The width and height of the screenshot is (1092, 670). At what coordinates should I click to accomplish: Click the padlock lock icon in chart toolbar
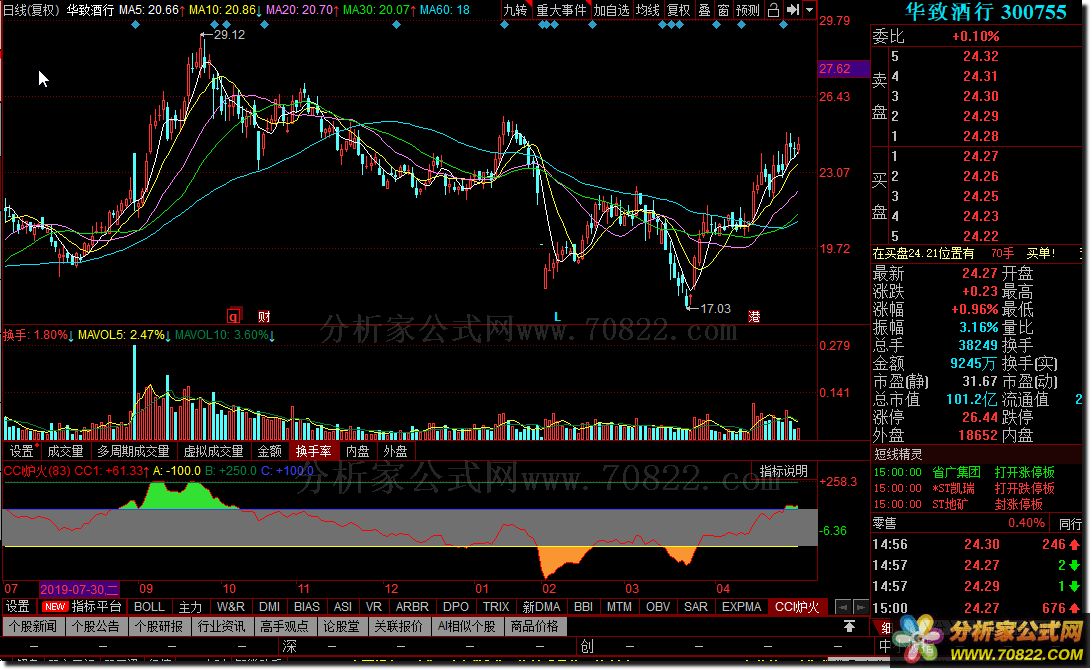point(773,10)
